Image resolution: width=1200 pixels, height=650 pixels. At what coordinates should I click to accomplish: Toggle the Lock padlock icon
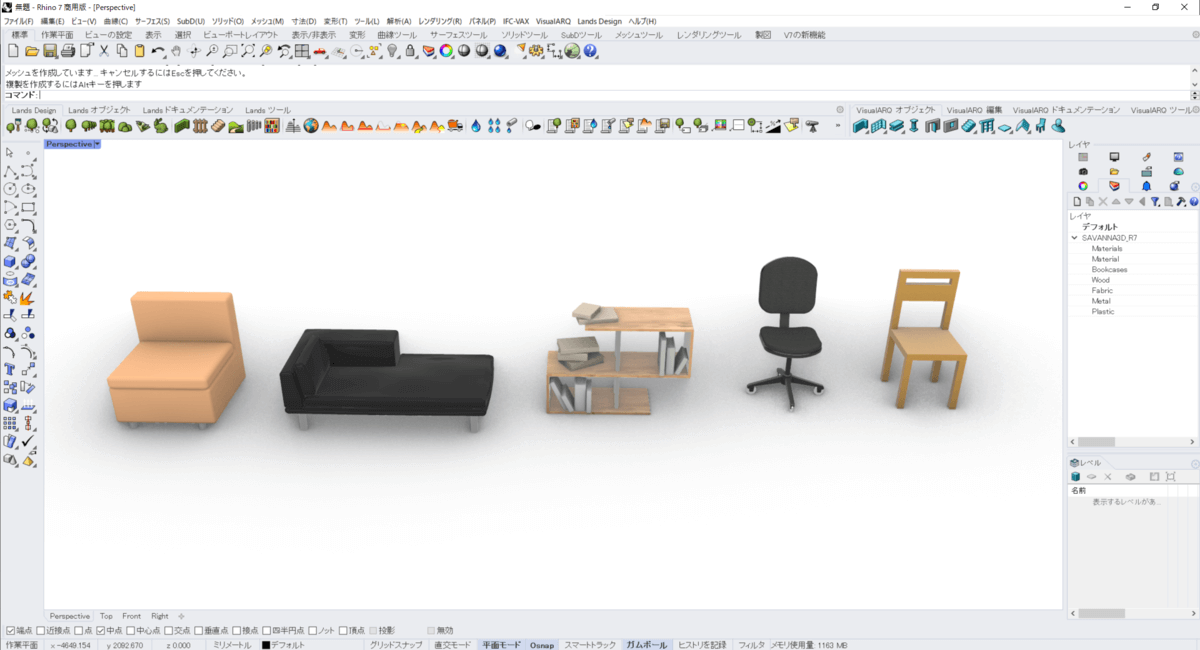[410, 50]
